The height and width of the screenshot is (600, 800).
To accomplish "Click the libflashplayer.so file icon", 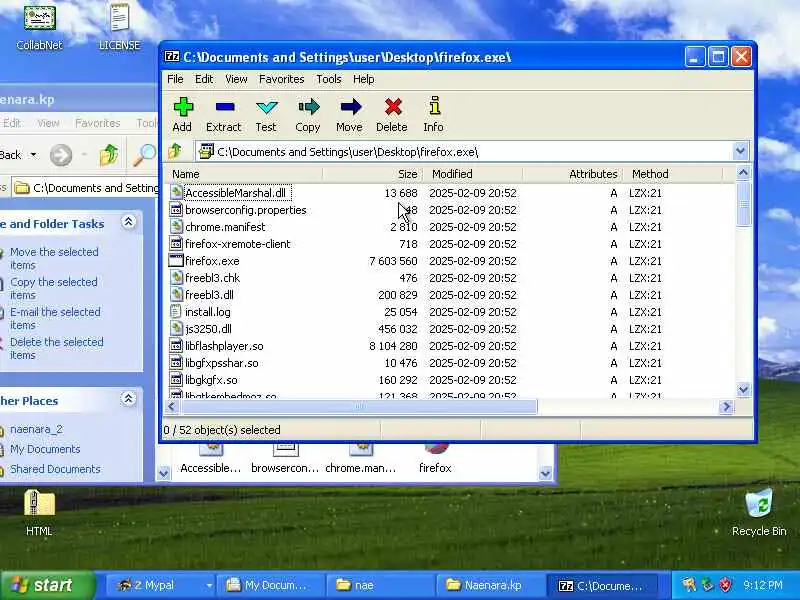I will coord(176,346).
